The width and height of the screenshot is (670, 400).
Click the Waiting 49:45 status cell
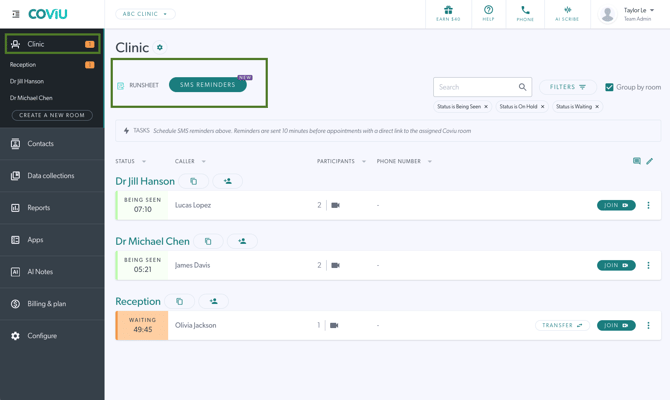point(143,325)
